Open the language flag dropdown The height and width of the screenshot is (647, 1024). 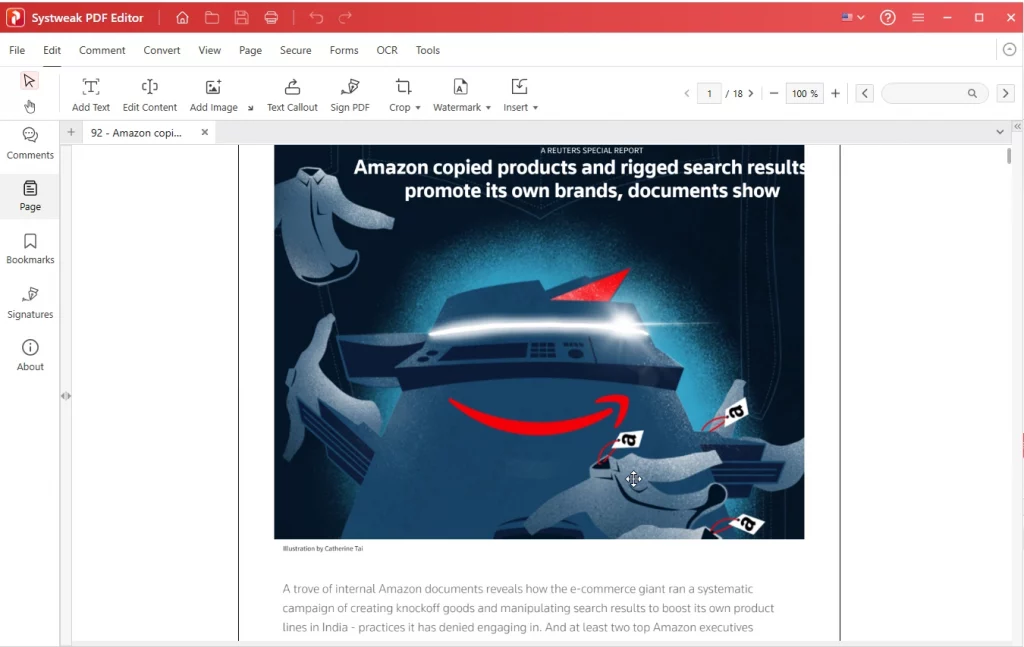tap(853, 18)
